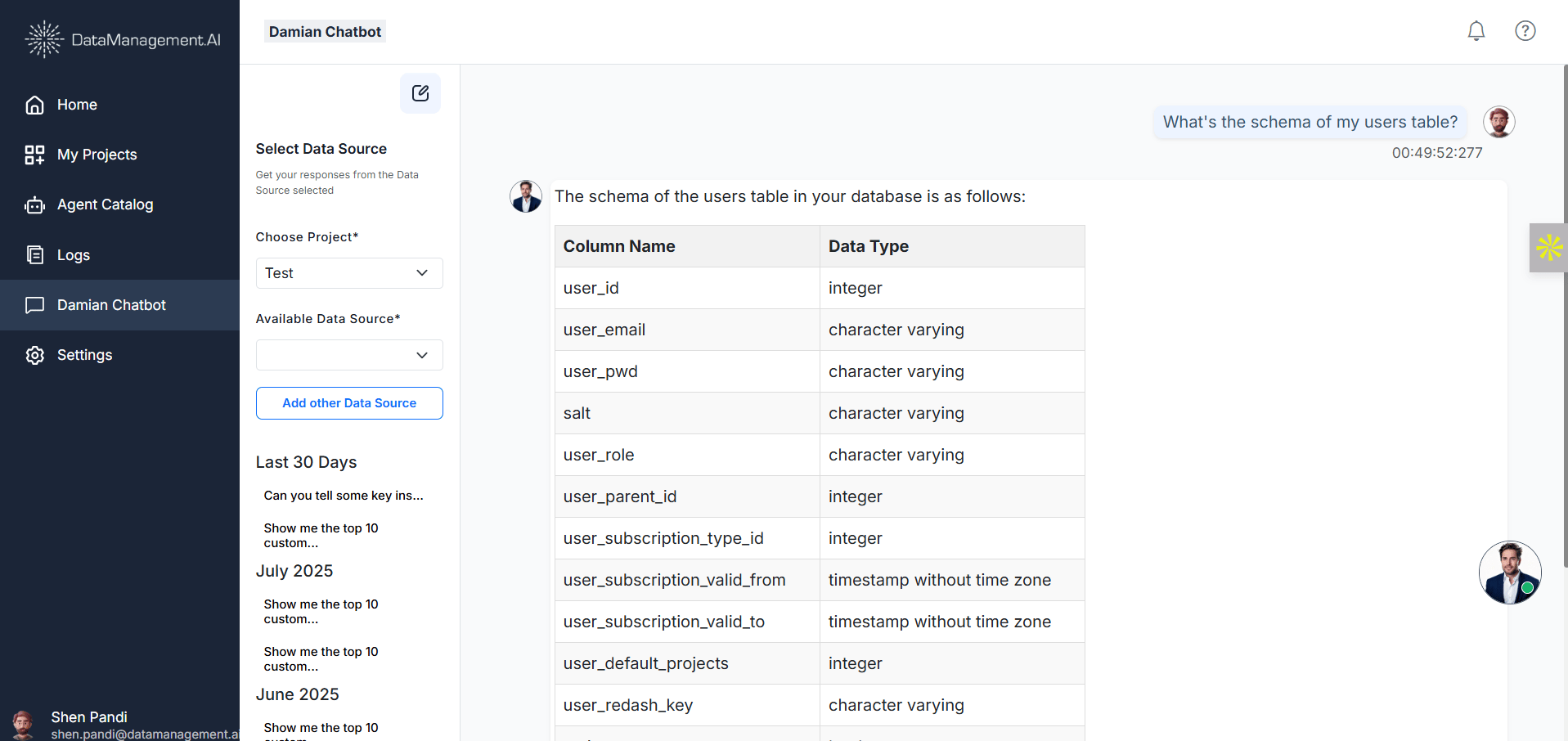The width and height of the screenshot is (1568, 741).
Task: Start a new chat with the edit icon
Action: point(420,93)
